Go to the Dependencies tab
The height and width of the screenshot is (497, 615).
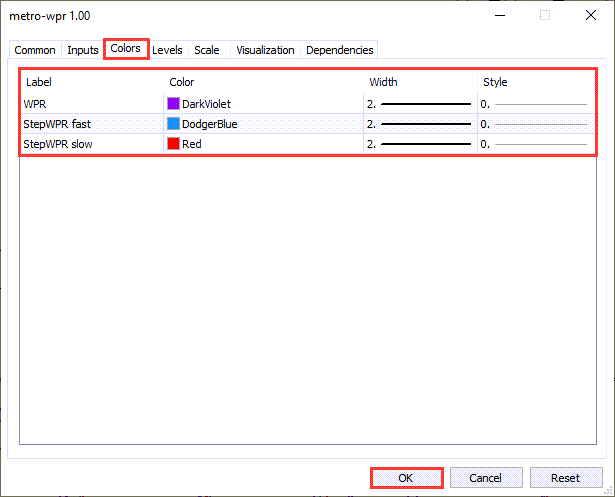339,50
